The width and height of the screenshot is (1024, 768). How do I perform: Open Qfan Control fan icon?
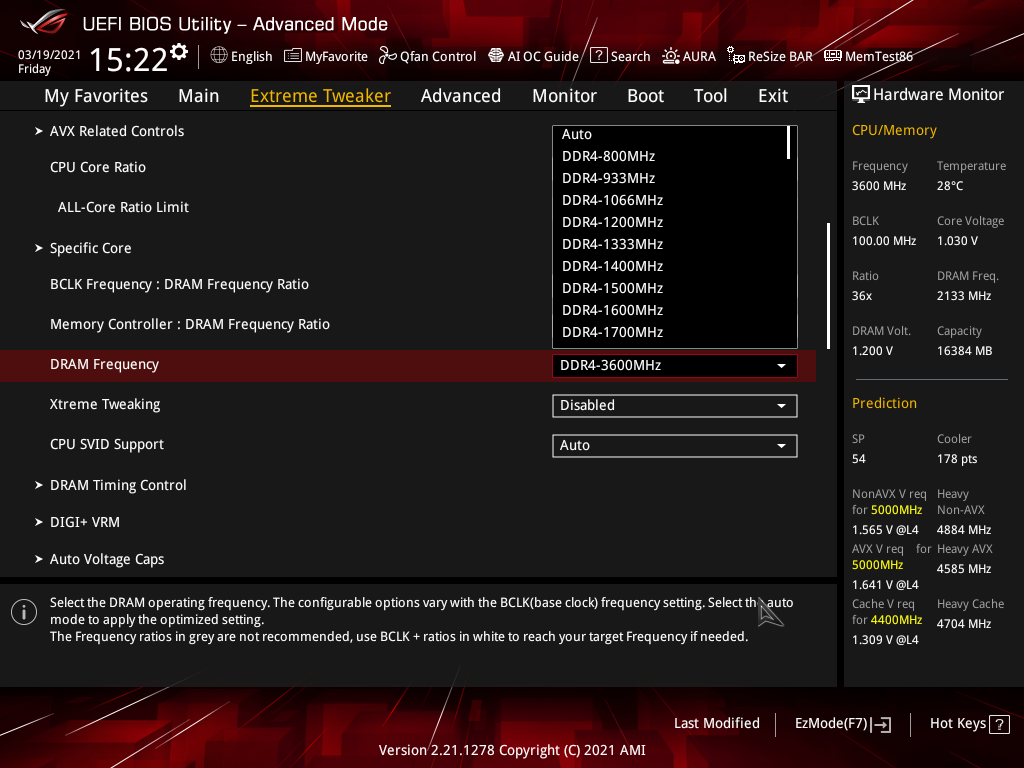[387, 56]
